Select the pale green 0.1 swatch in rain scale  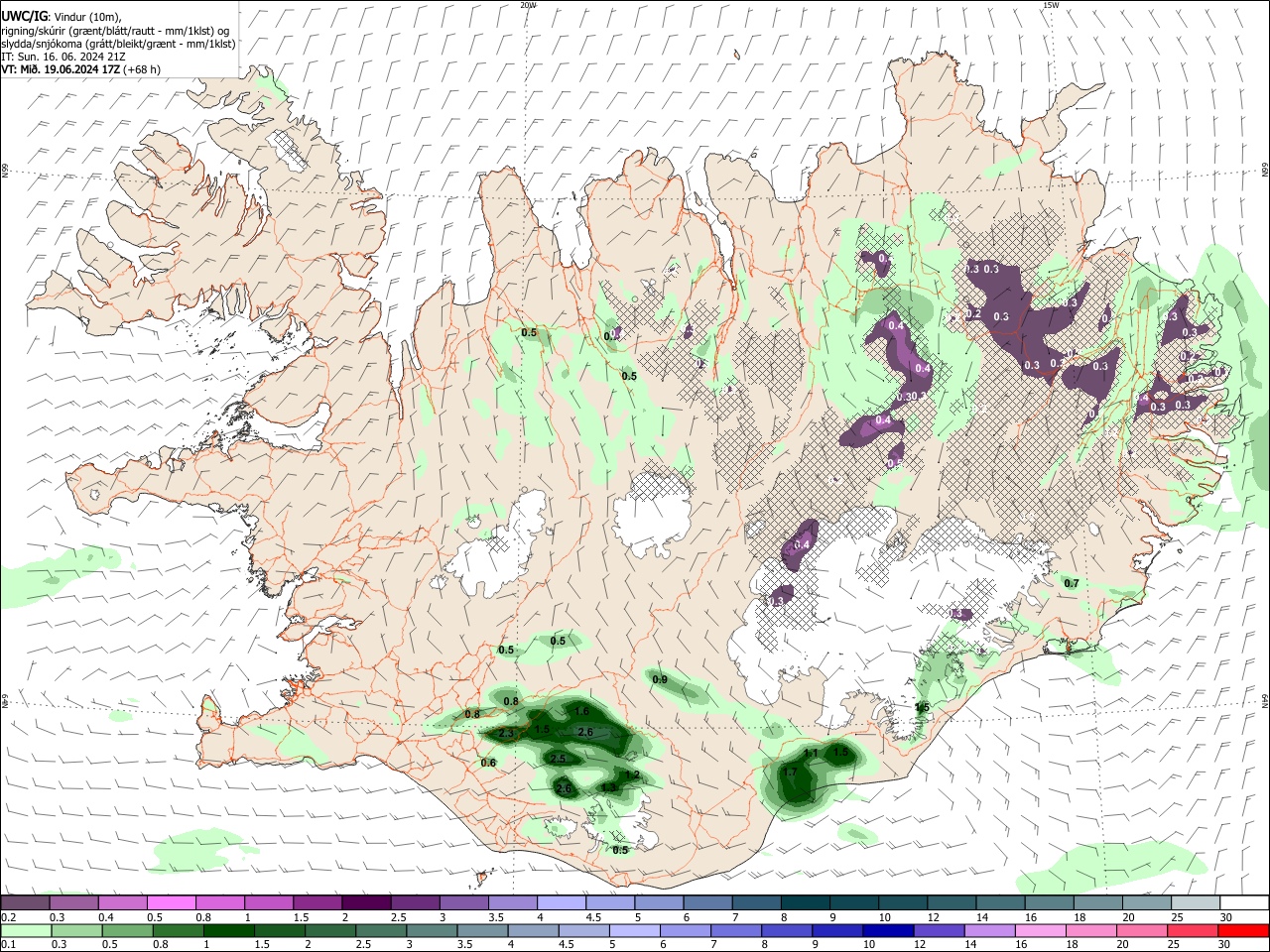click(x=25, y=931)
